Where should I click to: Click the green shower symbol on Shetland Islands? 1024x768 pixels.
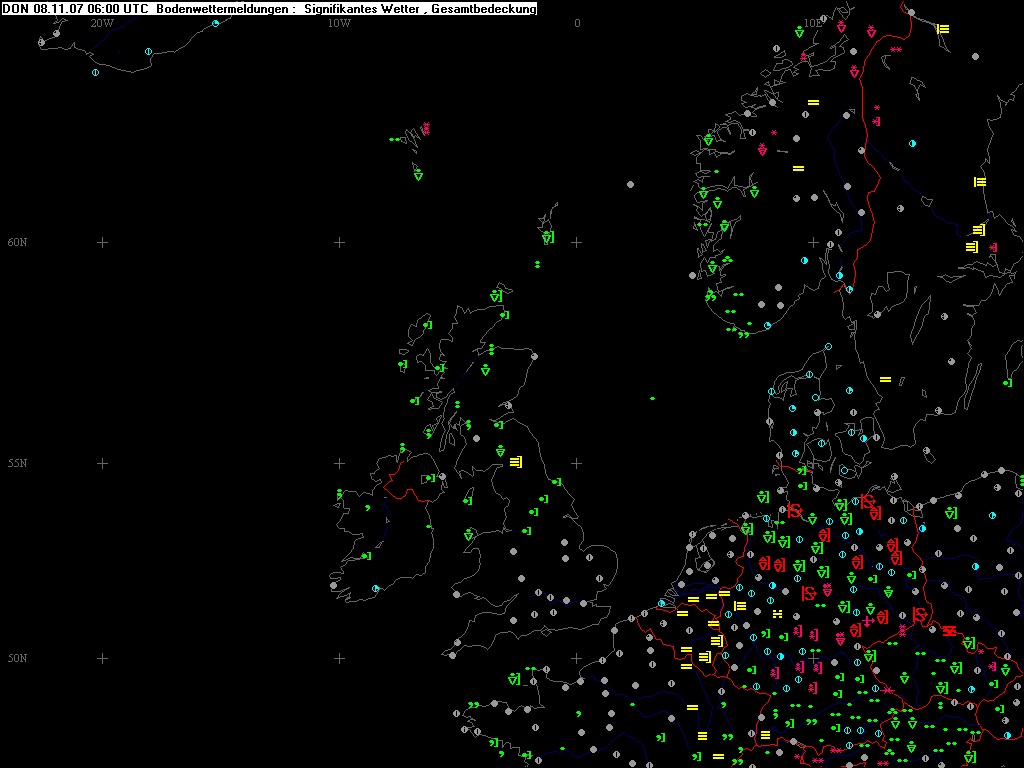coord(547,238)
